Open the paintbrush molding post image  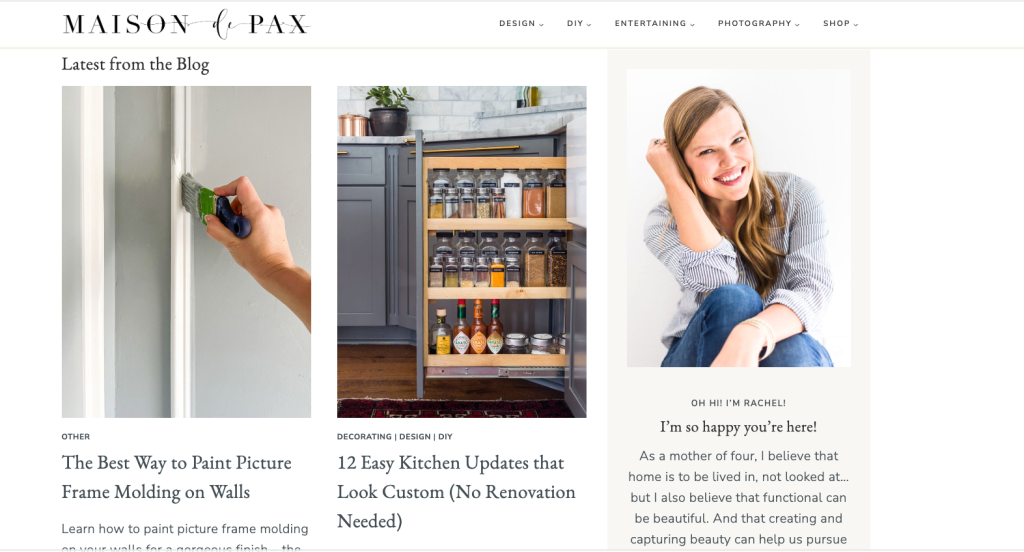186,252
